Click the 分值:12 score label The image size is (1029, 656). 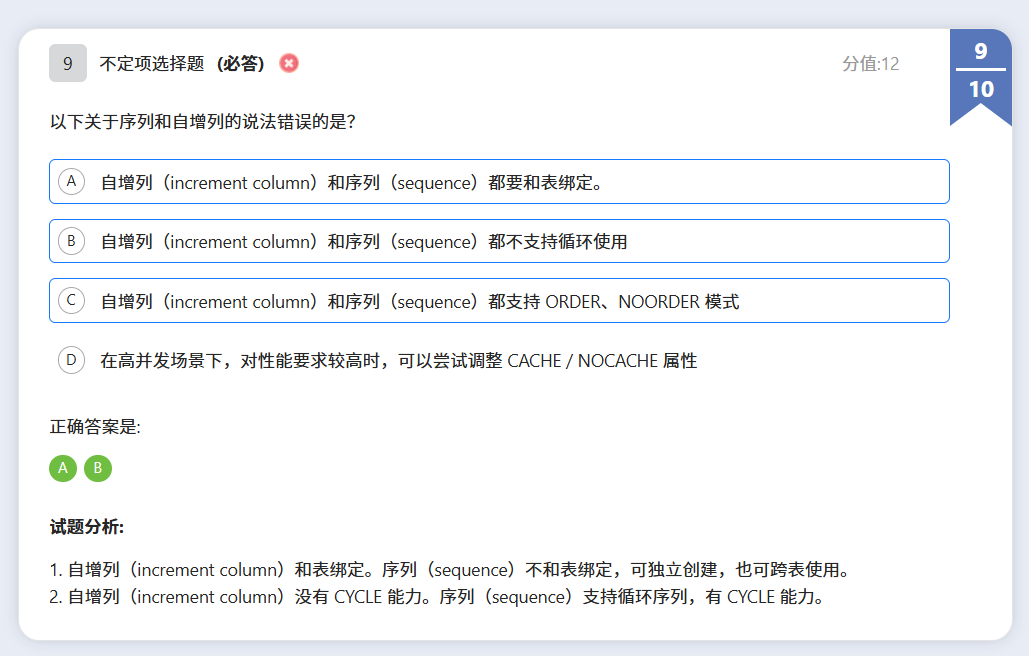tap(870, 64)
